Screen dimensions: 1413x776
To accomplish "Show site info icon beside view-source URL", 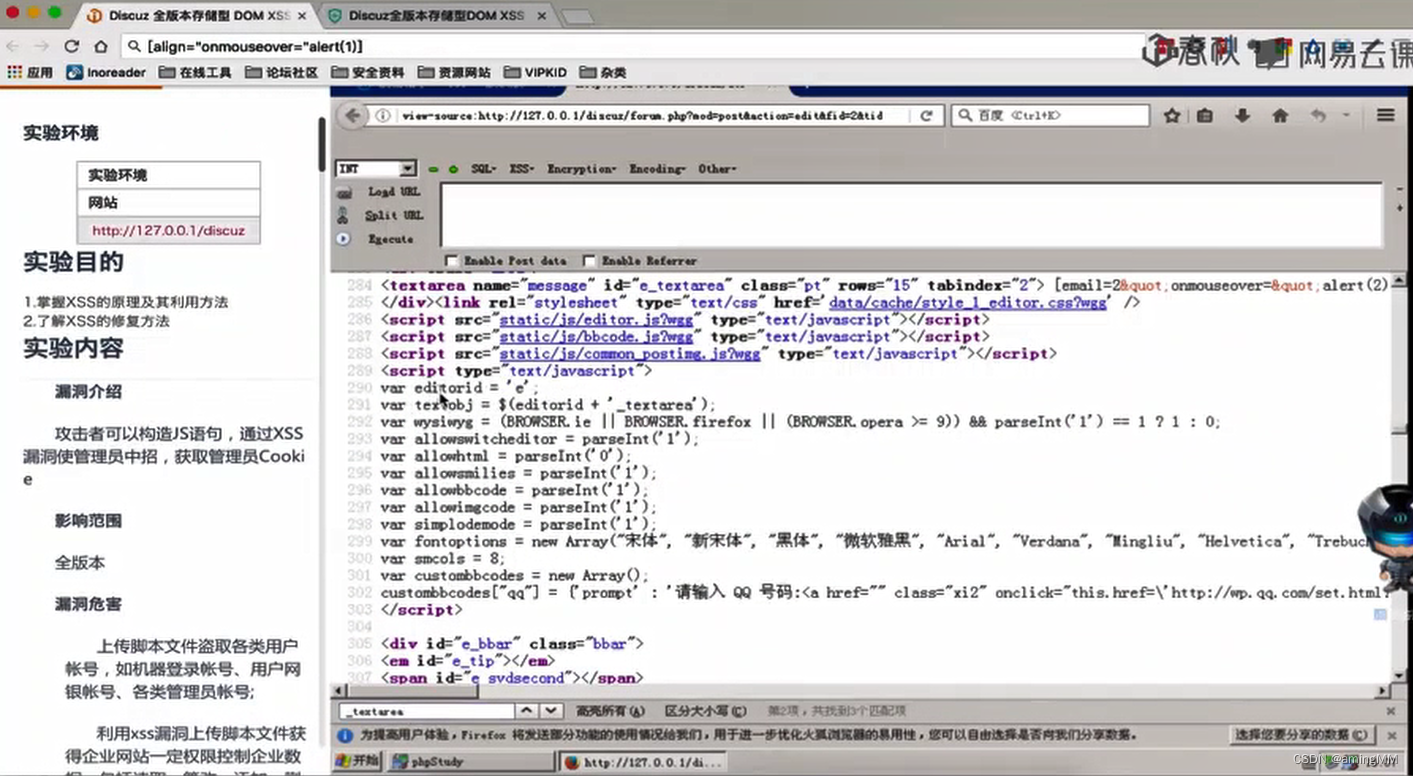I will pyautogui.click(x=383, y=116).
